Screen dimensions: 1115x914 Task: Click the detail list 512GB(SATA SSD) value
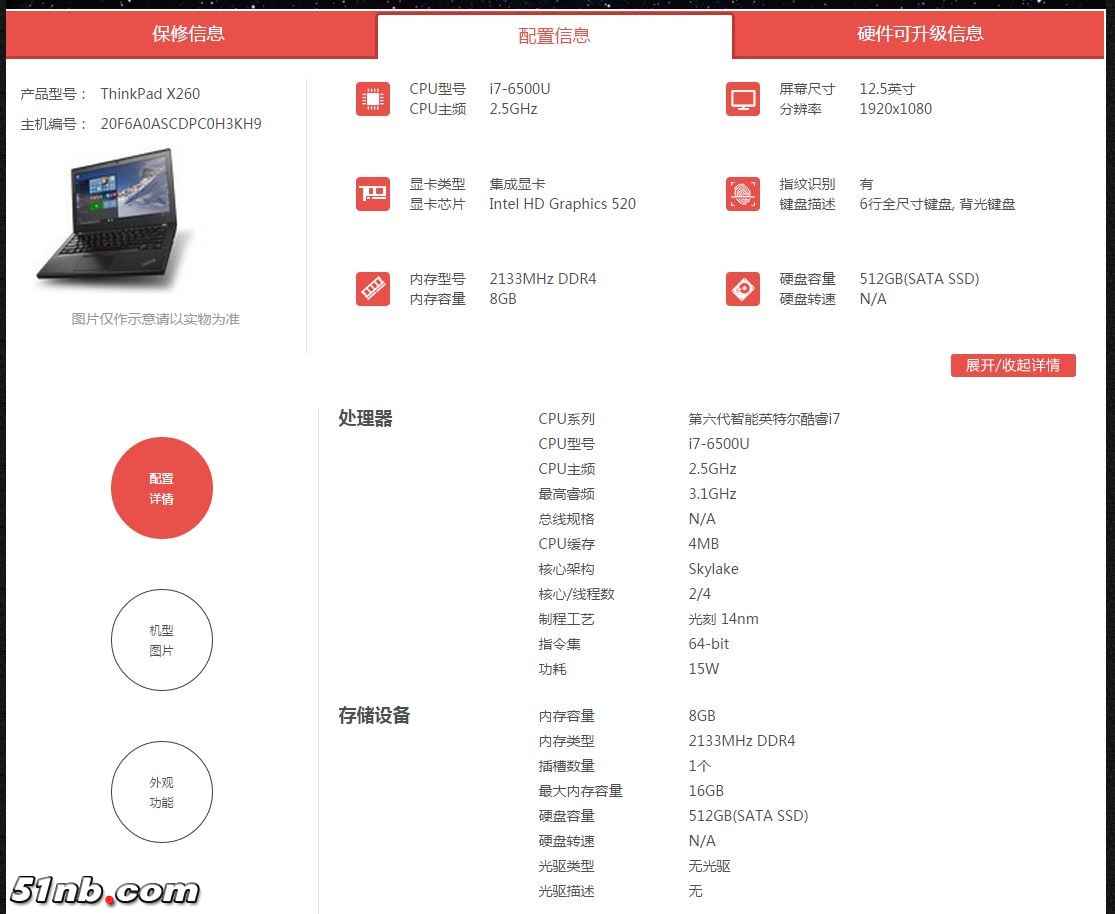(748, 816)
